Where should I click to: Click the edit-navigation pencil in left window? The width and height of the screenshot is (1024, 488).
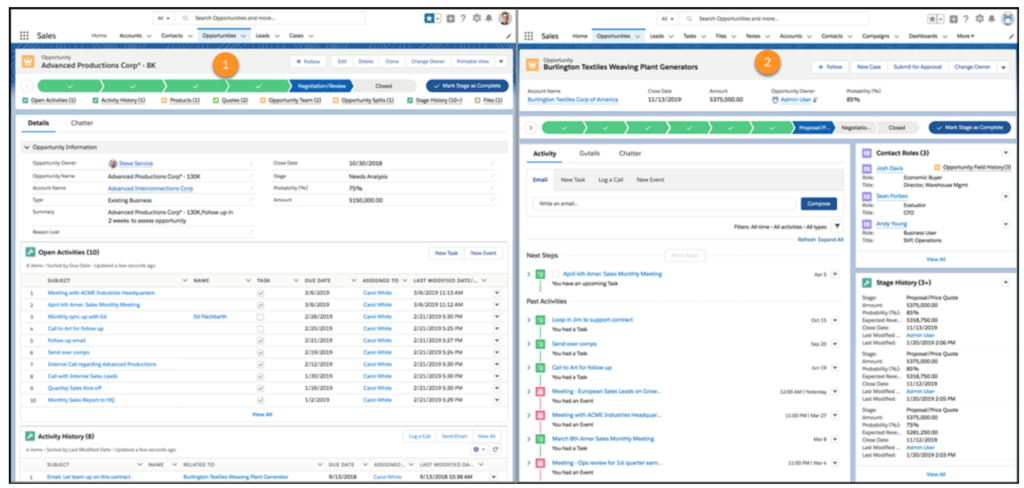tap(508, 36)
